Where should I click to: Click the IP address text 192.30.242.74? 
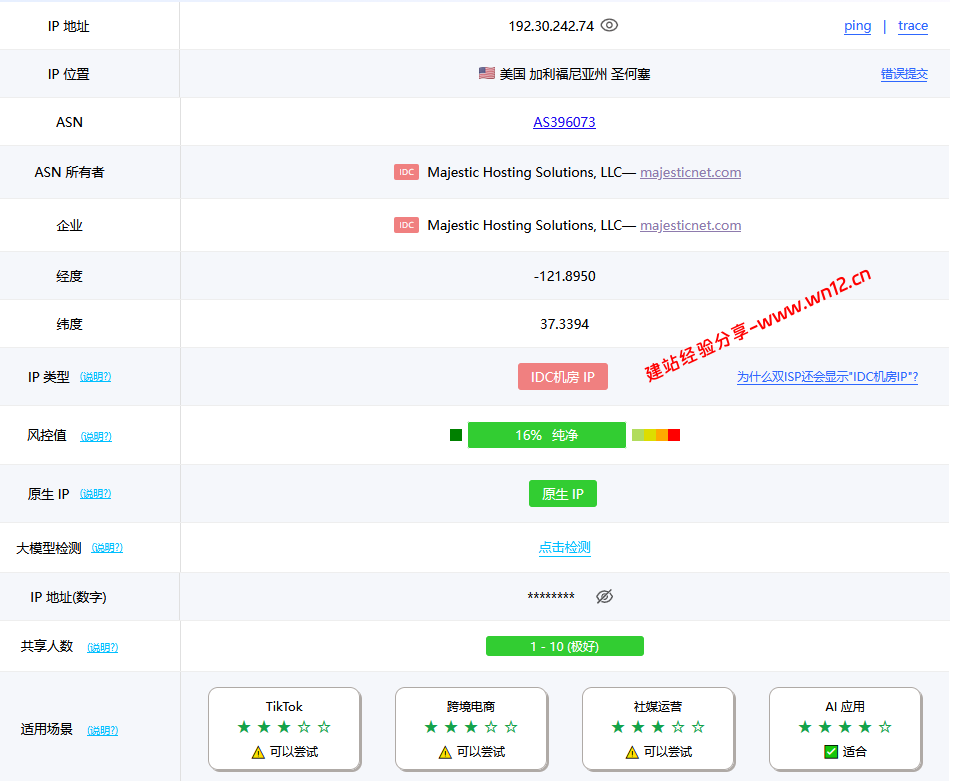[x=551, y=26]
